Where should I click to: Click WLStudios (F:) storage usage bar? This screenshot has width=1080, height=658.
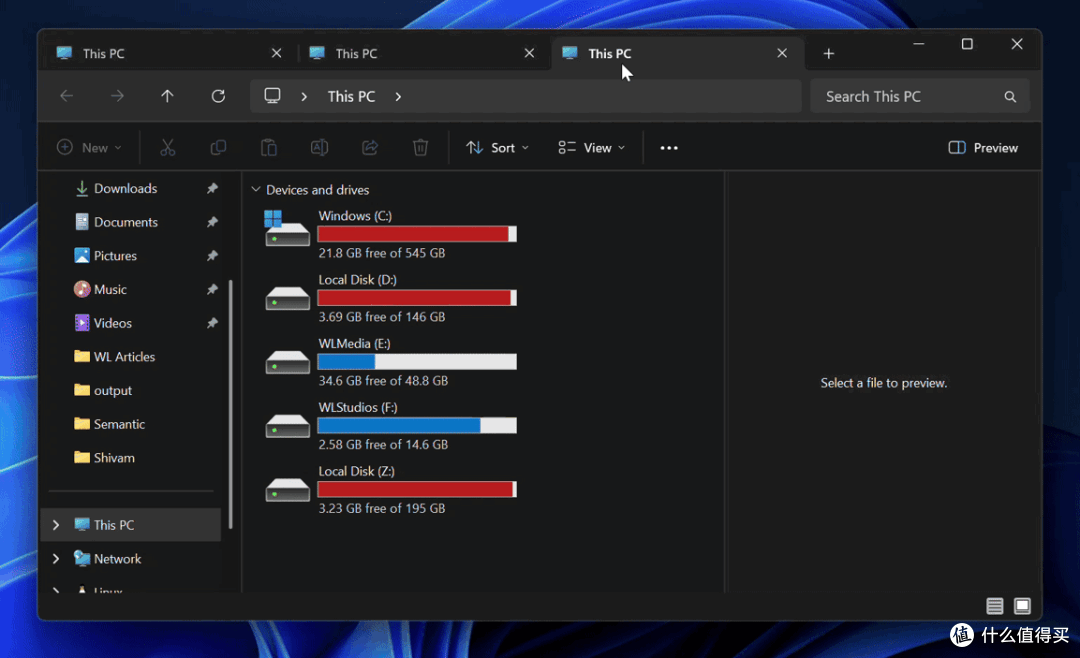pyautogui.click(x=417, y=426)
